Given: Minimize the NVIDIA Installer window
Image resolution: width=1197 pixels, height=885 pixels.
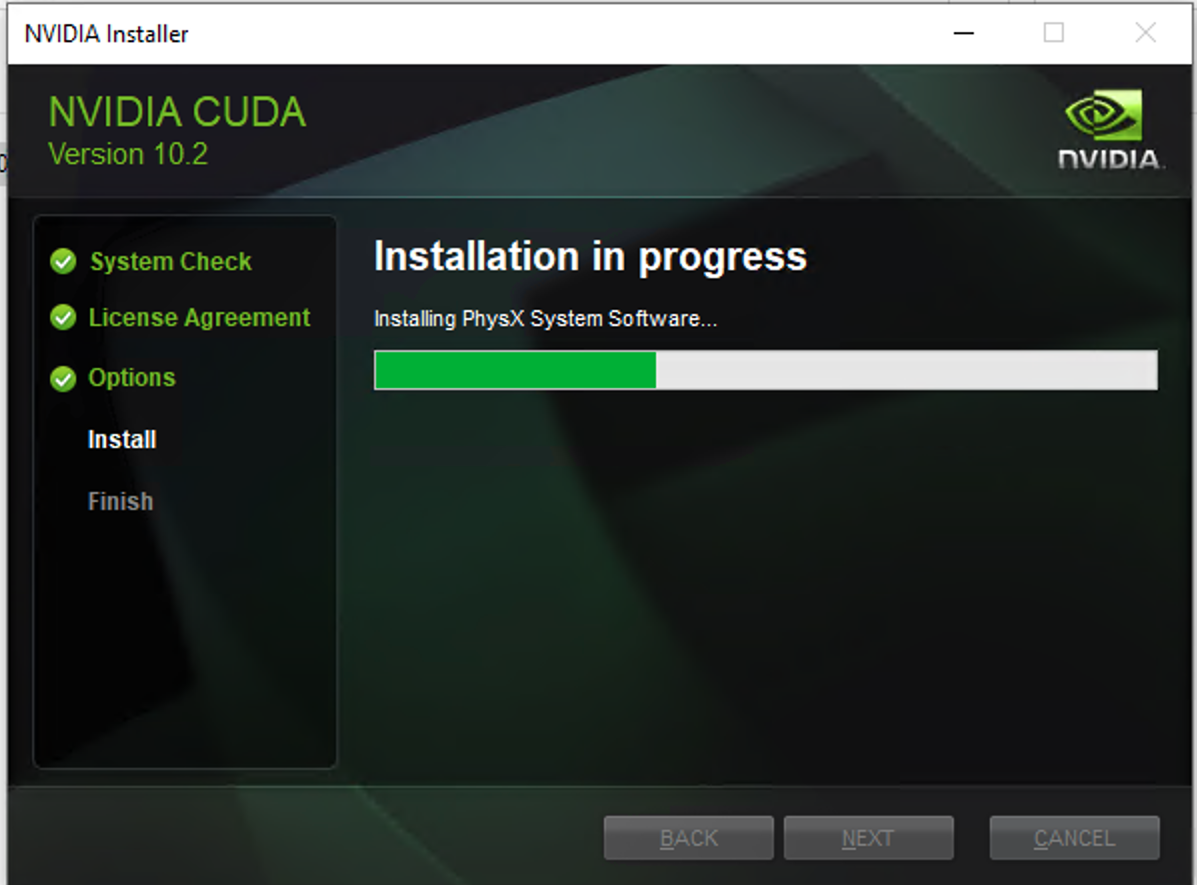Looking at the screenshot, I should [964, 33].
